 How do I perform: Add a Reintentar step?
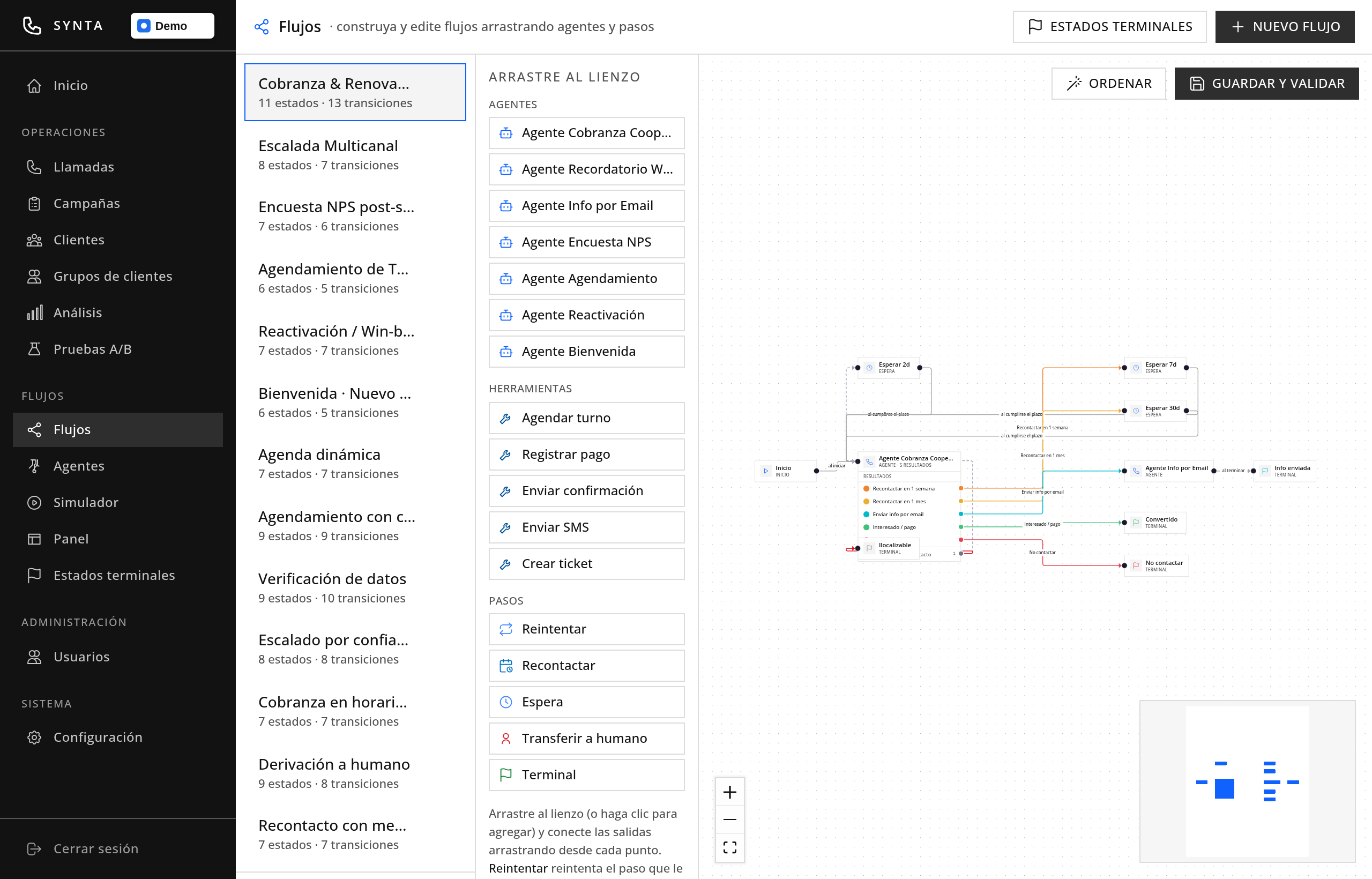click(x=587, y=630)
